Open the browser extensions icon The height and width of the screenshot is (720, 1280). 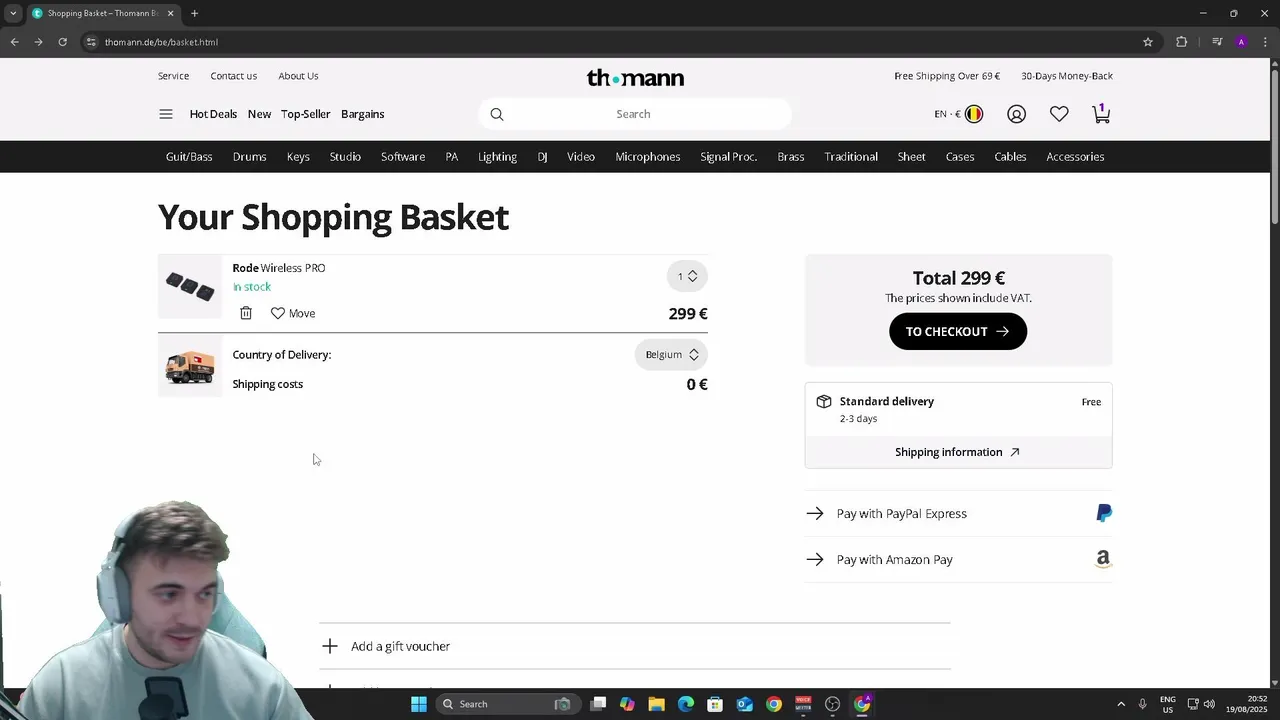pos(1182,42)
